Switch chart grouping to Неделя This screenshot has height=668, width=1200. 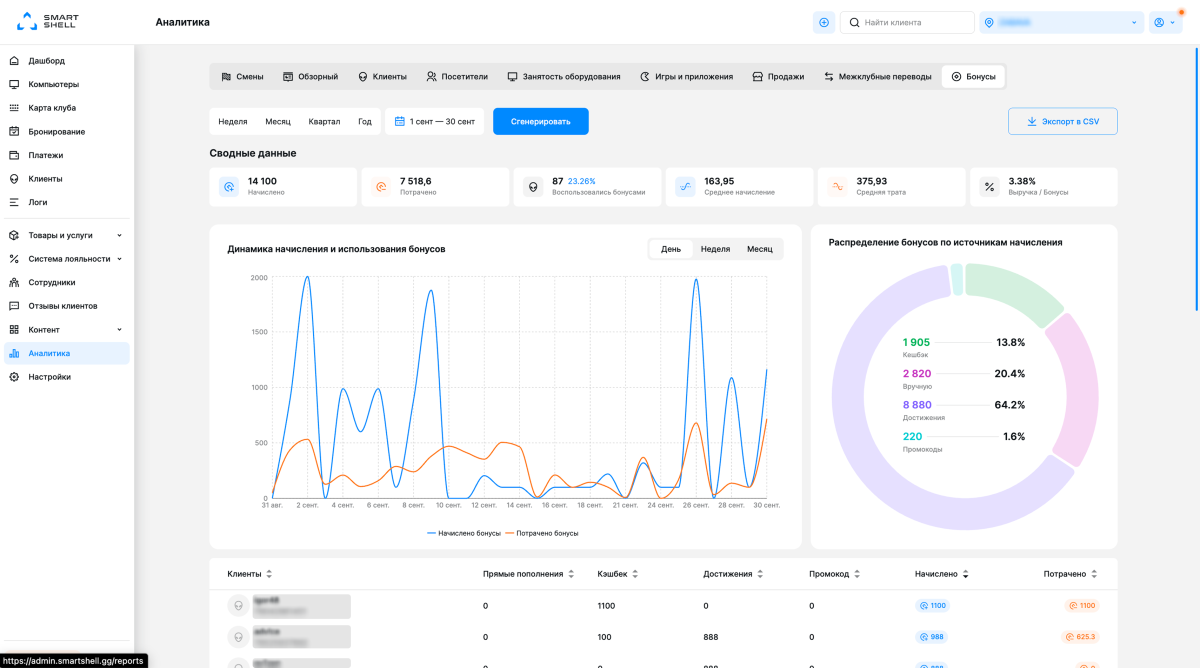[x=715, y=249]
